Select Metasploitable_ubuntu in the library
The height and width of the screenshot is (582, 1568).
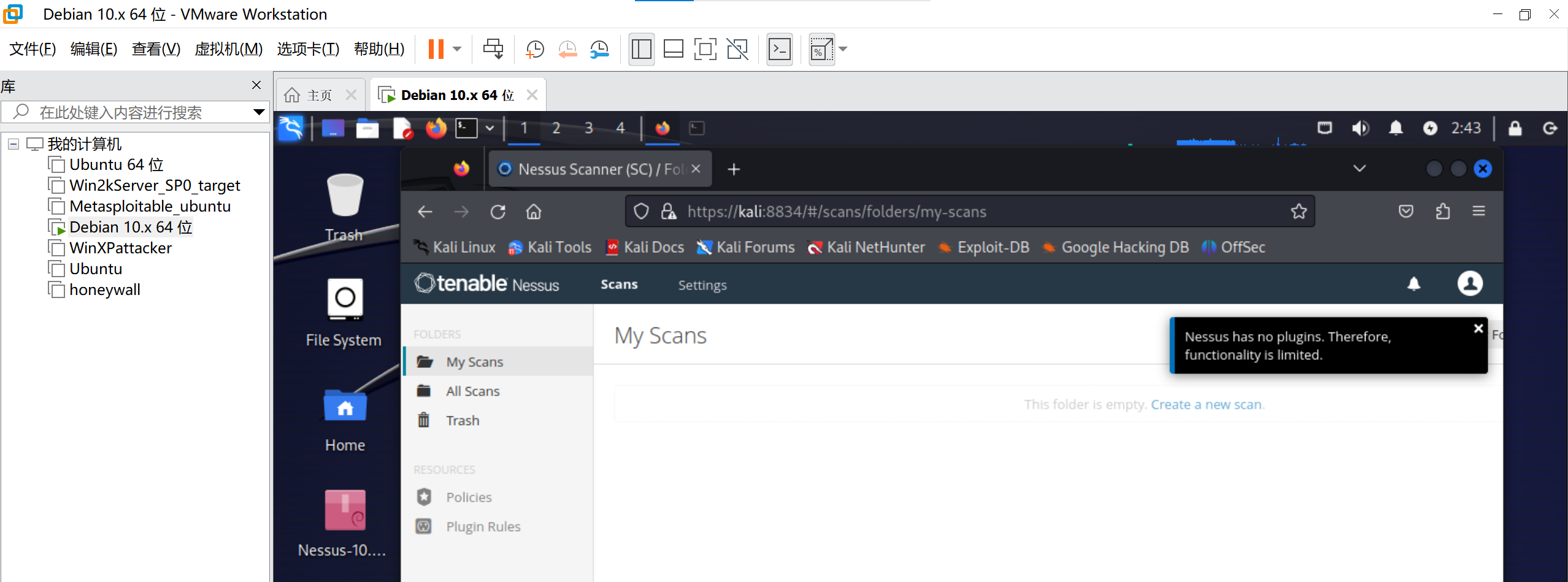pos(150,207)
